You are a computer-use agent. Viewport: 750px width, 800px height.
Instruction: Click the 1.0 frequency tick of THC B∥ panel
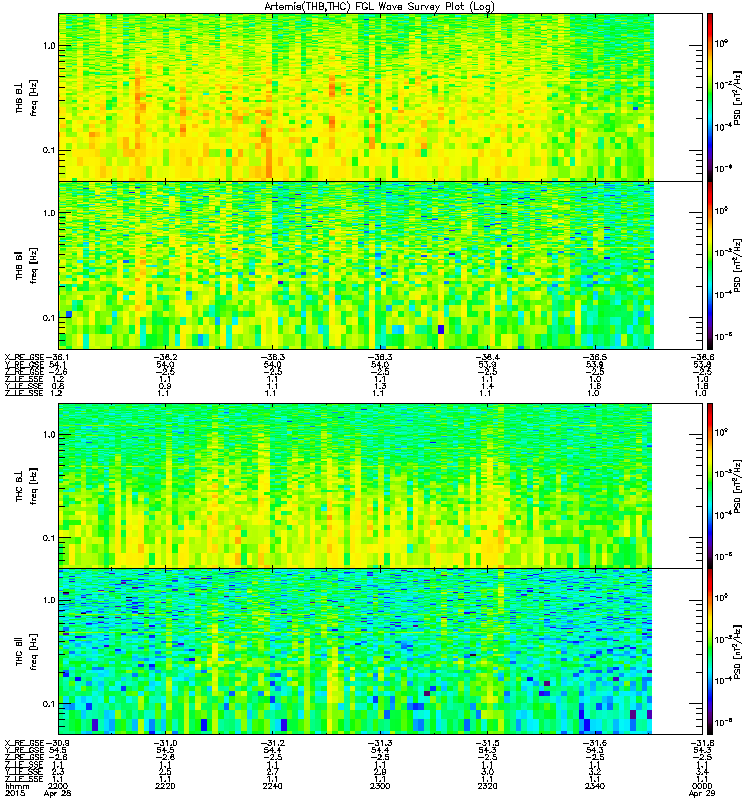pos(49,600)
